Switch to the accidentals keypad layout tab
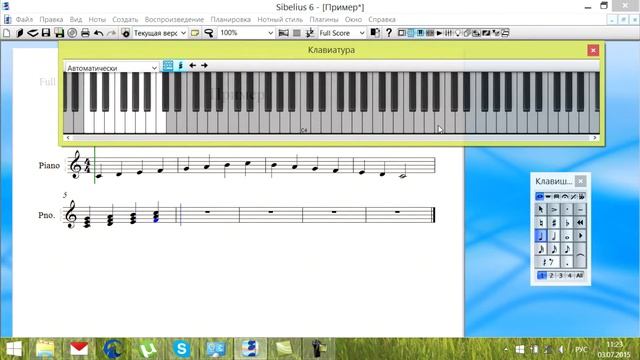 click(582, 197)
